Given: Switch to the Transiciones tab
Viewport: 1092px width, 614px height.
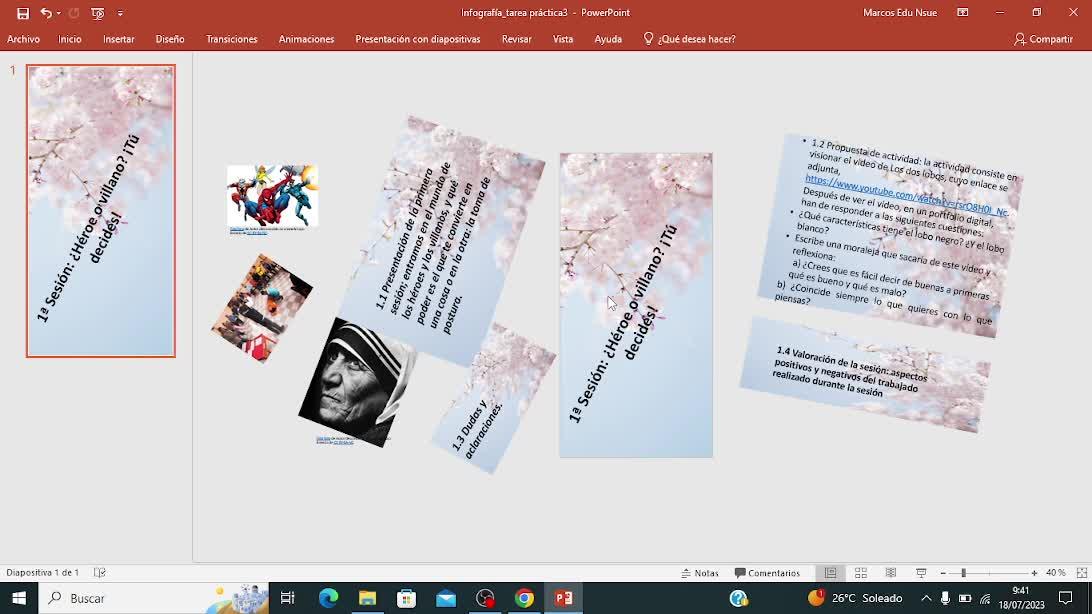Looking at the screenshot, I should [x=231, y=39].
